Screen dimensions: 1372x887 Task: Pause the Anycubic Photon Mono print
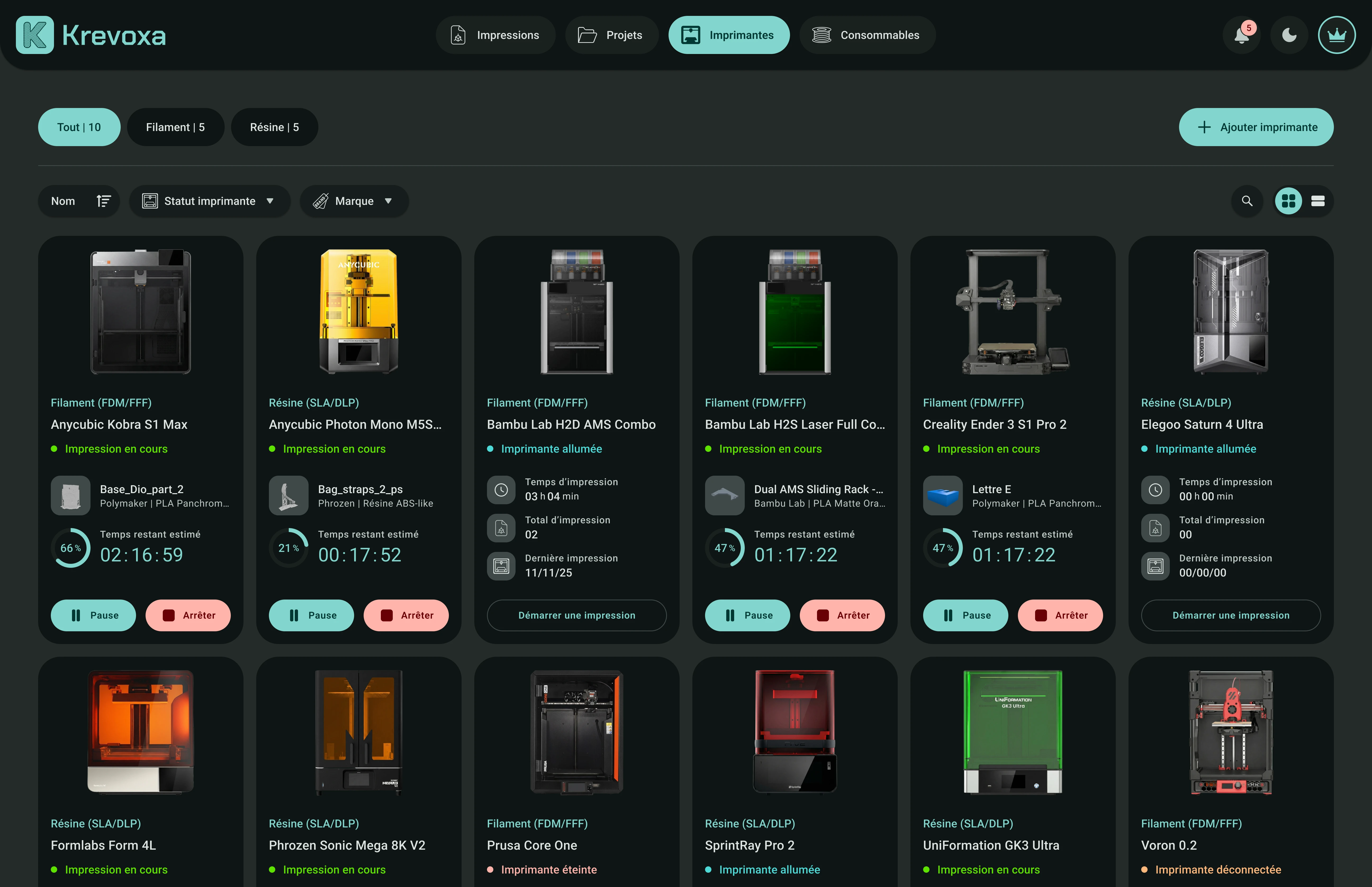tap(312, 615)
